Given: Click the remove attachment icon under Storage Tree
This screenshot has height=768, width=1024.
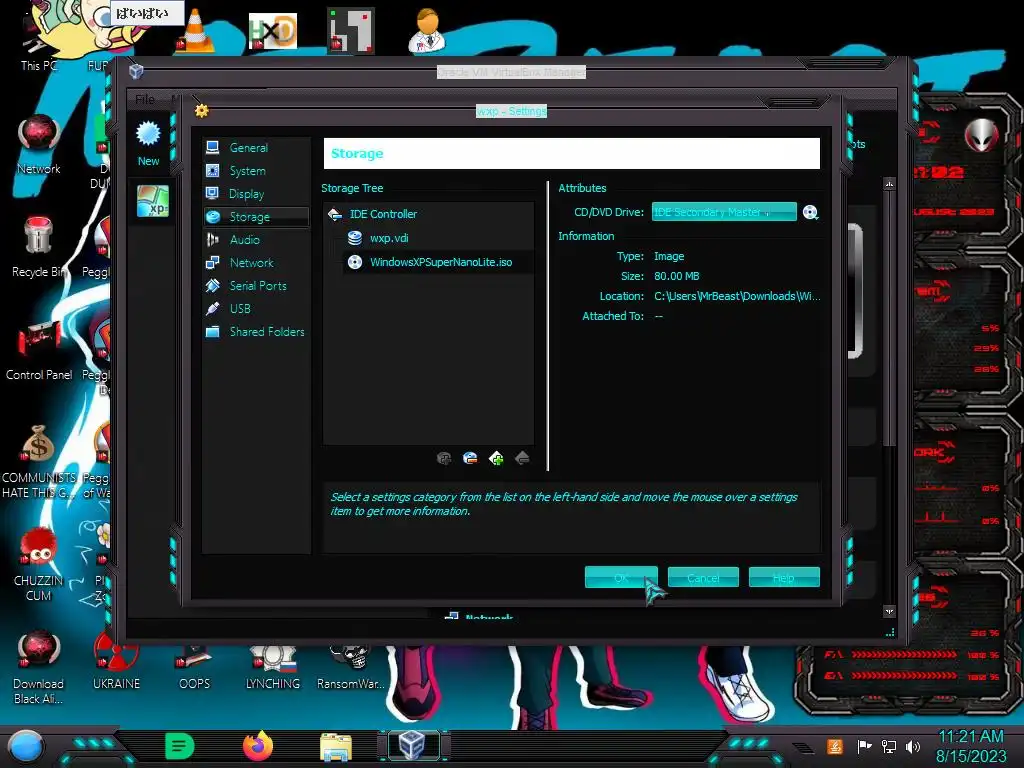Looking at the screenshot, I should point(470,458).
